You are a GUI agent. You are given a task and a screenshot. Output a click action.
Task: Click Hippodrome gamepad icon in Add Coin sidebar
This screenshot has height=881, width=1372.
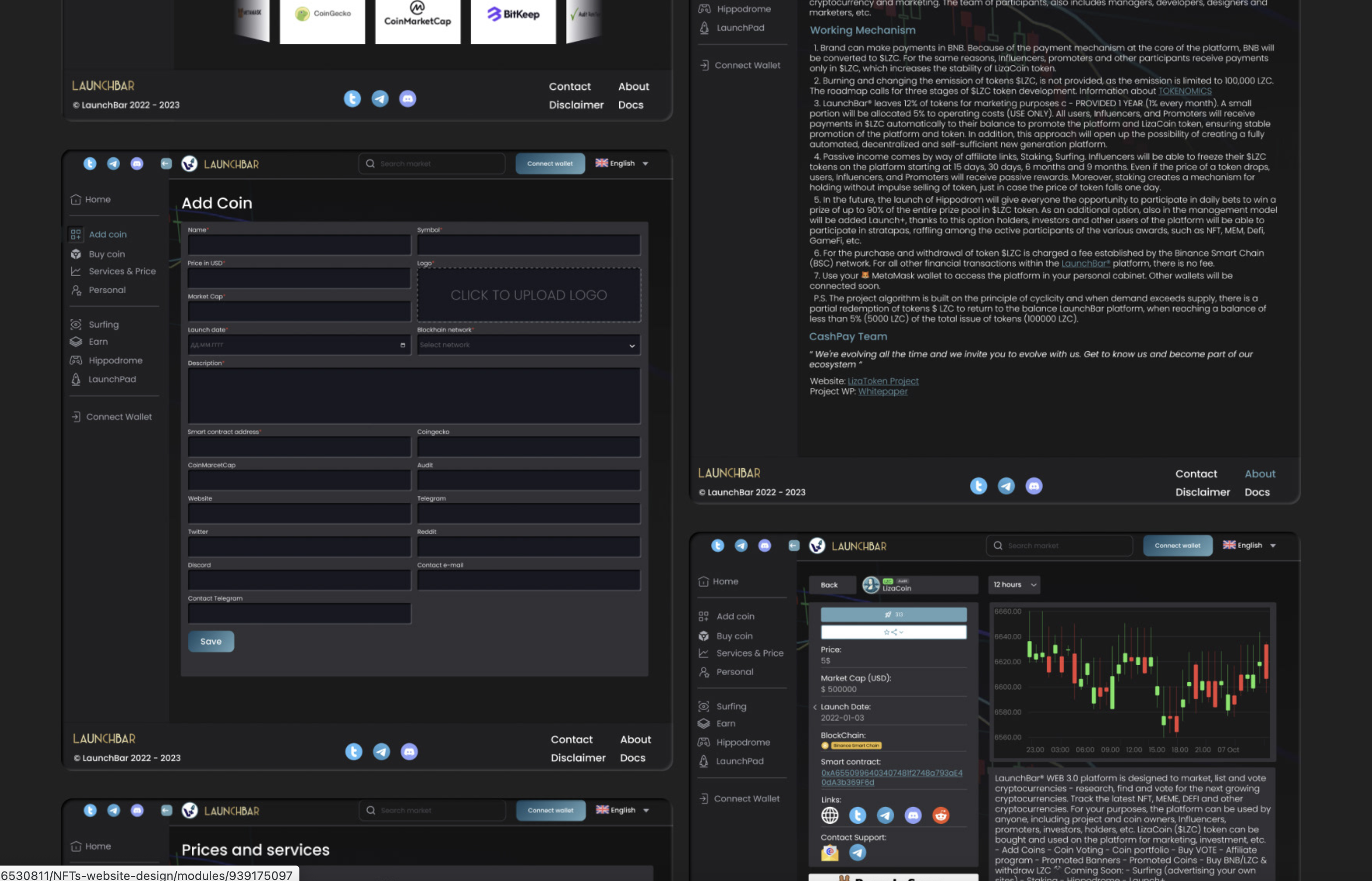(76, 360)
